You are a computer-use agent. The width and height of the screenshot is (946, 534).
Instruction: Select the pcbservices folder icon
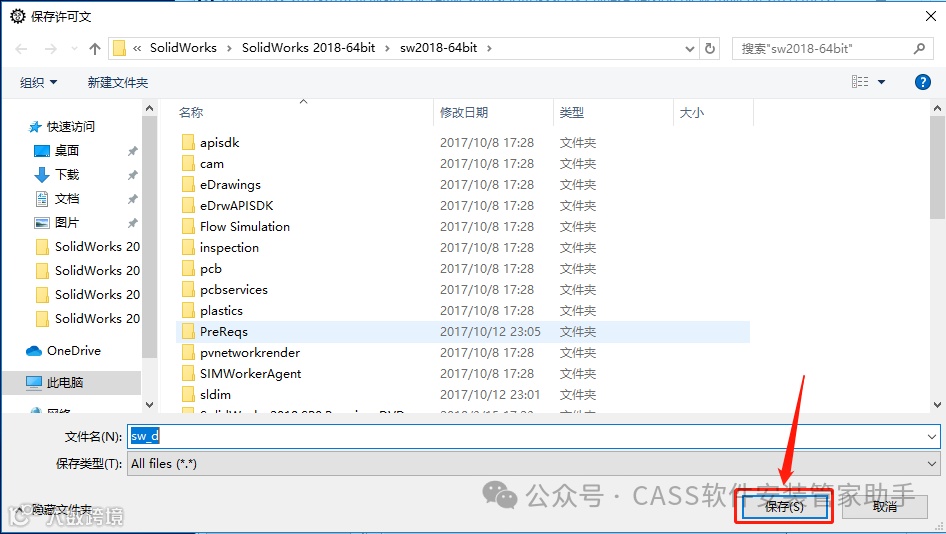tap(188, 290)
